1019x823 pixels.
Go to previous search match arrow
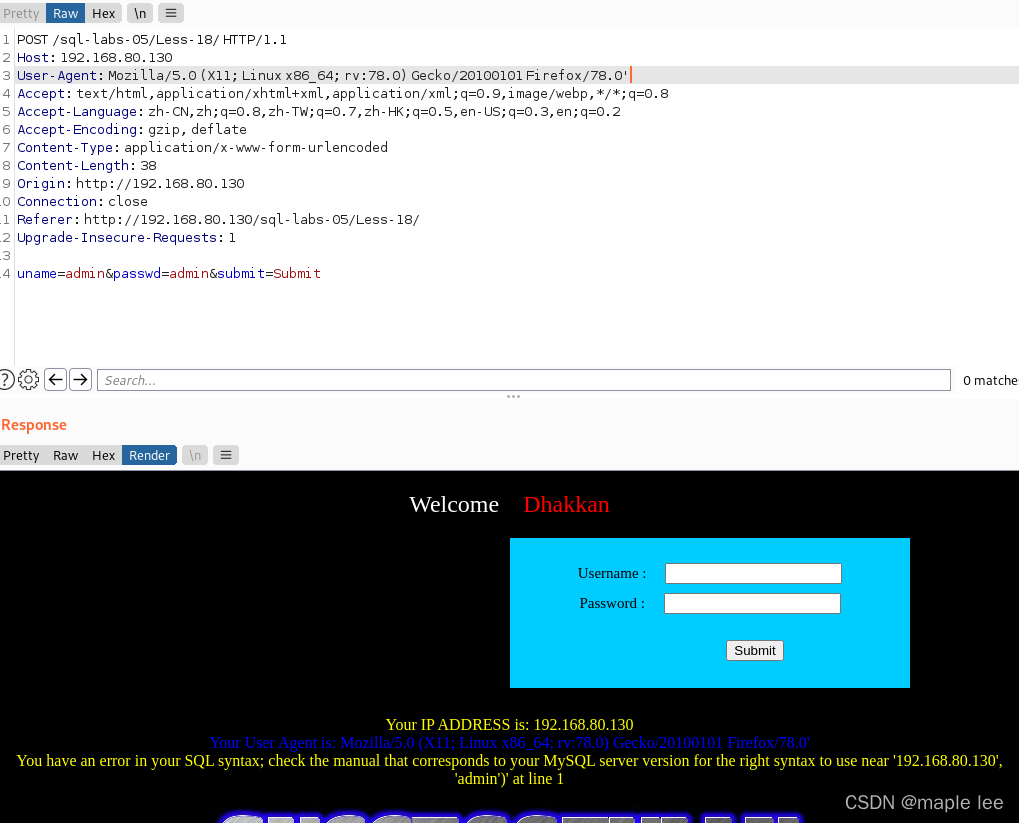point(56,380)
